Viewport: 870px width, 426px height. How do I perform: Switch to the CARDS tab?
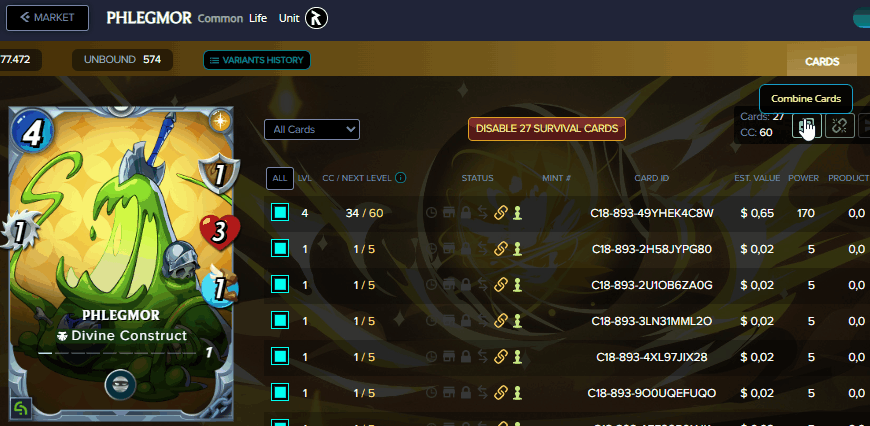coord(822,62)
